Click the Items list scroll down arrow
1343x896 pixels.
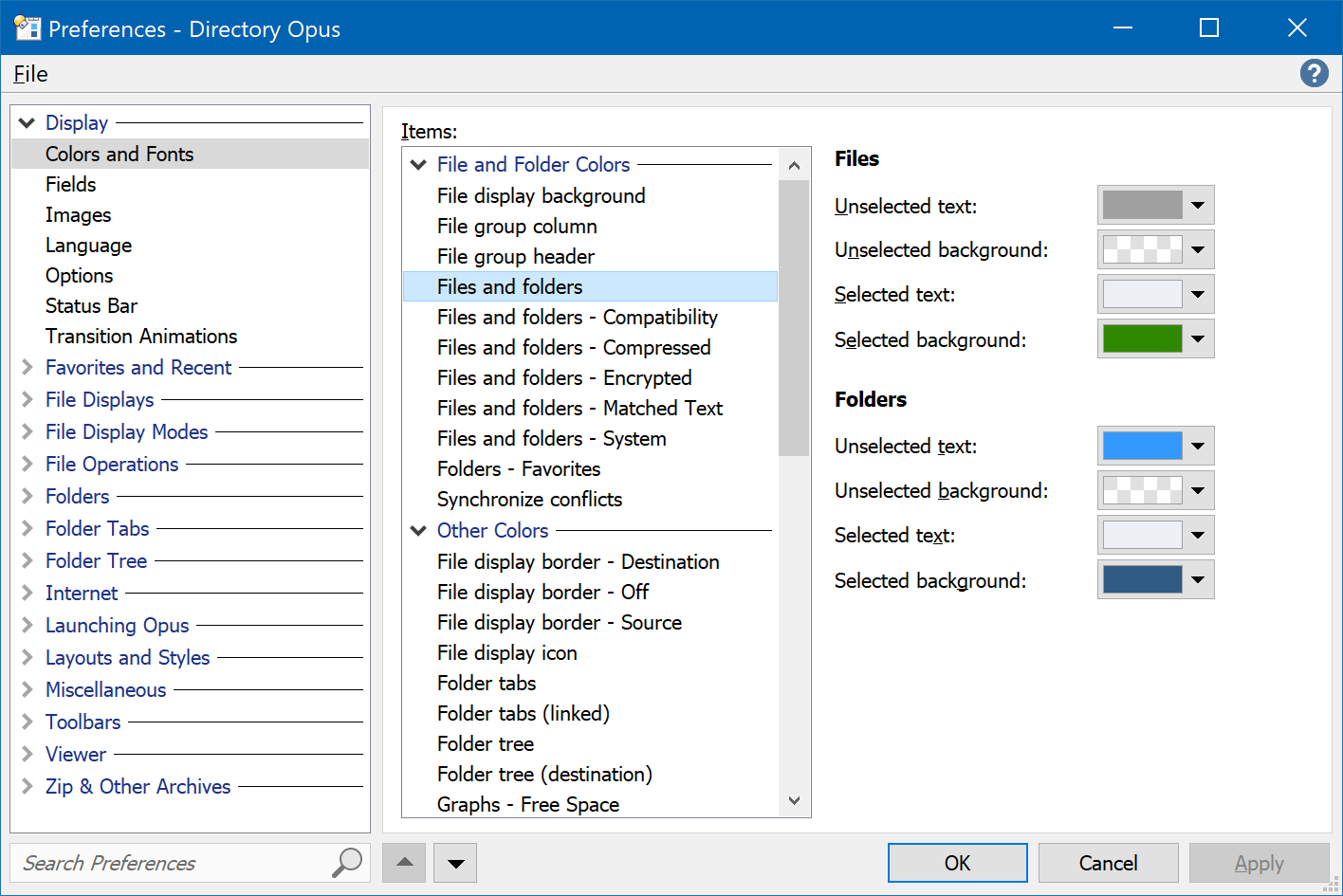click(x=795, y=801)
